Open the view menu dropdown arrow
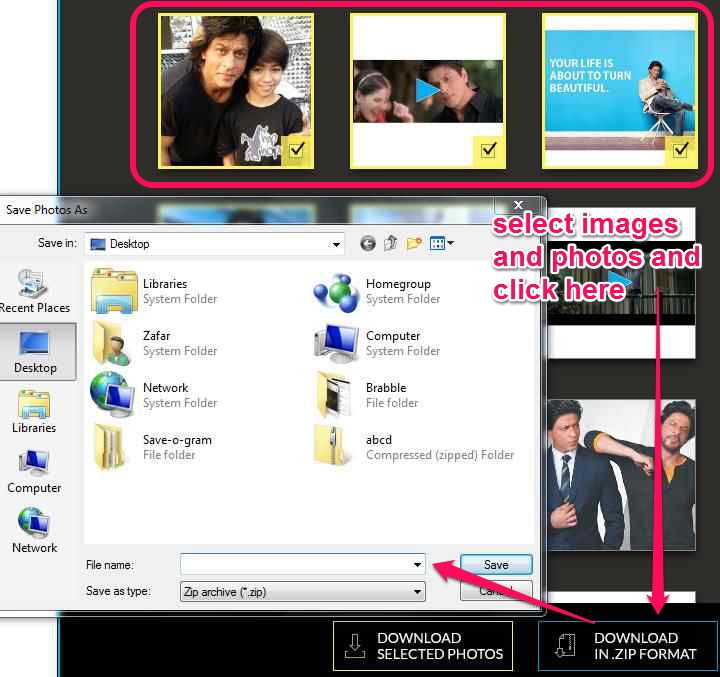The height and width of the screenshot is (677, 720). [450, 243]
